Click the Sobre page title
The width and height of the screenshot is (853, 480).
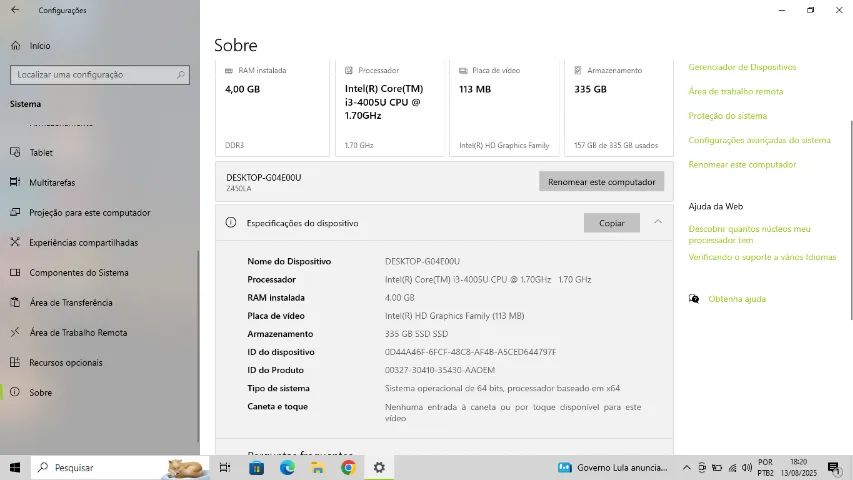tap(236, 45)
